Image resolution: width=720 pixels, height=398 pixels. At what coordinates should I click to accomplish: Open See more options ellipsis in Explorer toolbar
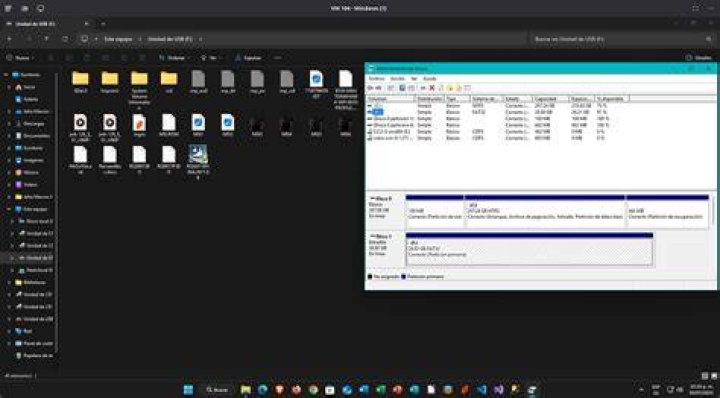coord(277,58)
